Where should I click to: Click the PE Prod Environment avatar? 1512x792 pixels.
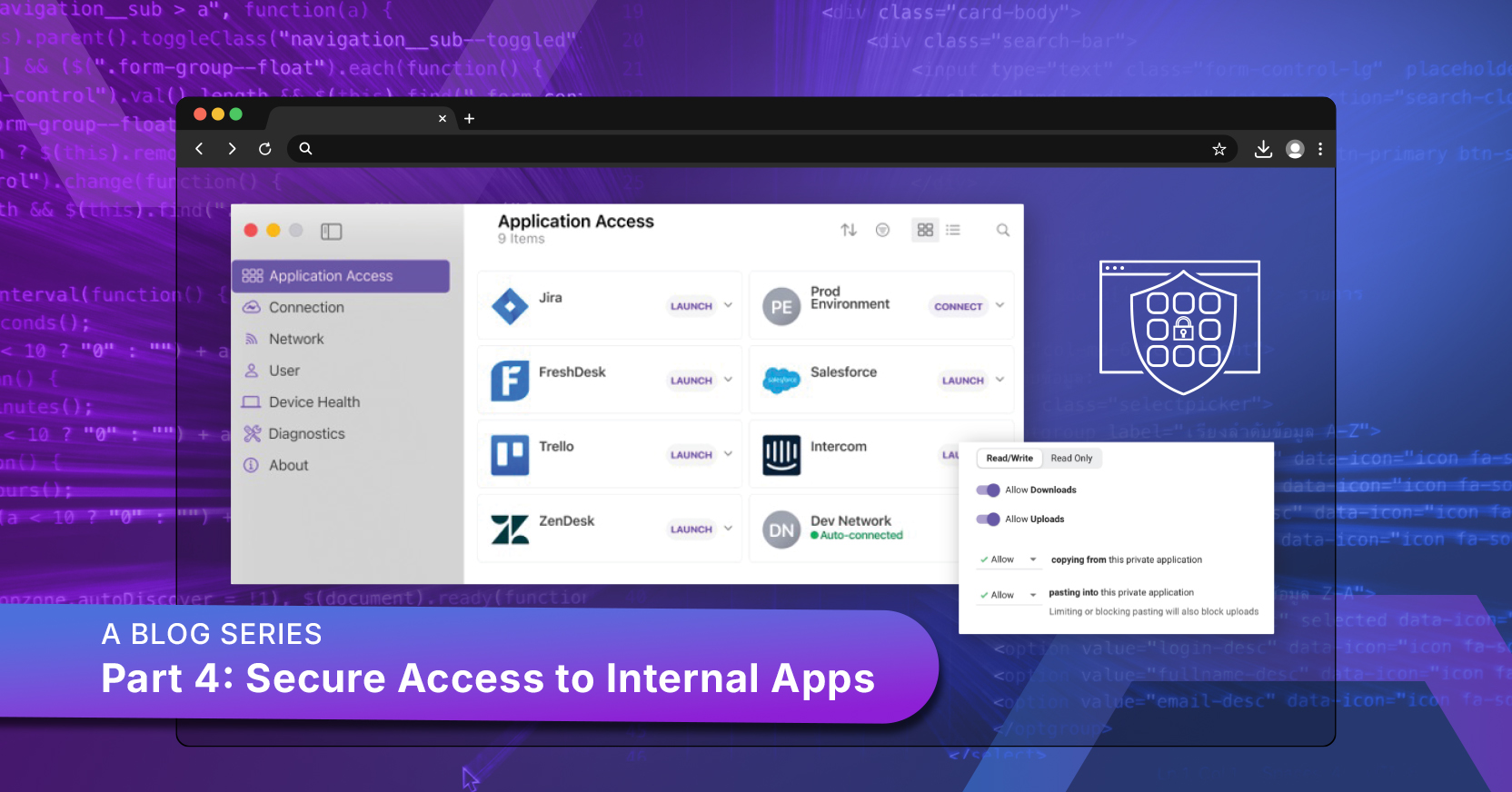(x=781, y=307)
